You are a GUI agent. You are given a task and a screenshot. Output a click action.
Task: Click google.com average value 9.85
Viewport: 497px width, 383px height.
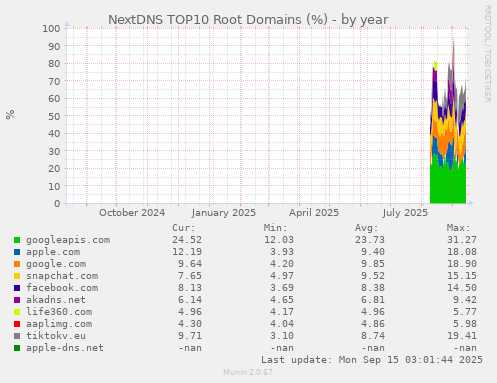click(373, 264)
